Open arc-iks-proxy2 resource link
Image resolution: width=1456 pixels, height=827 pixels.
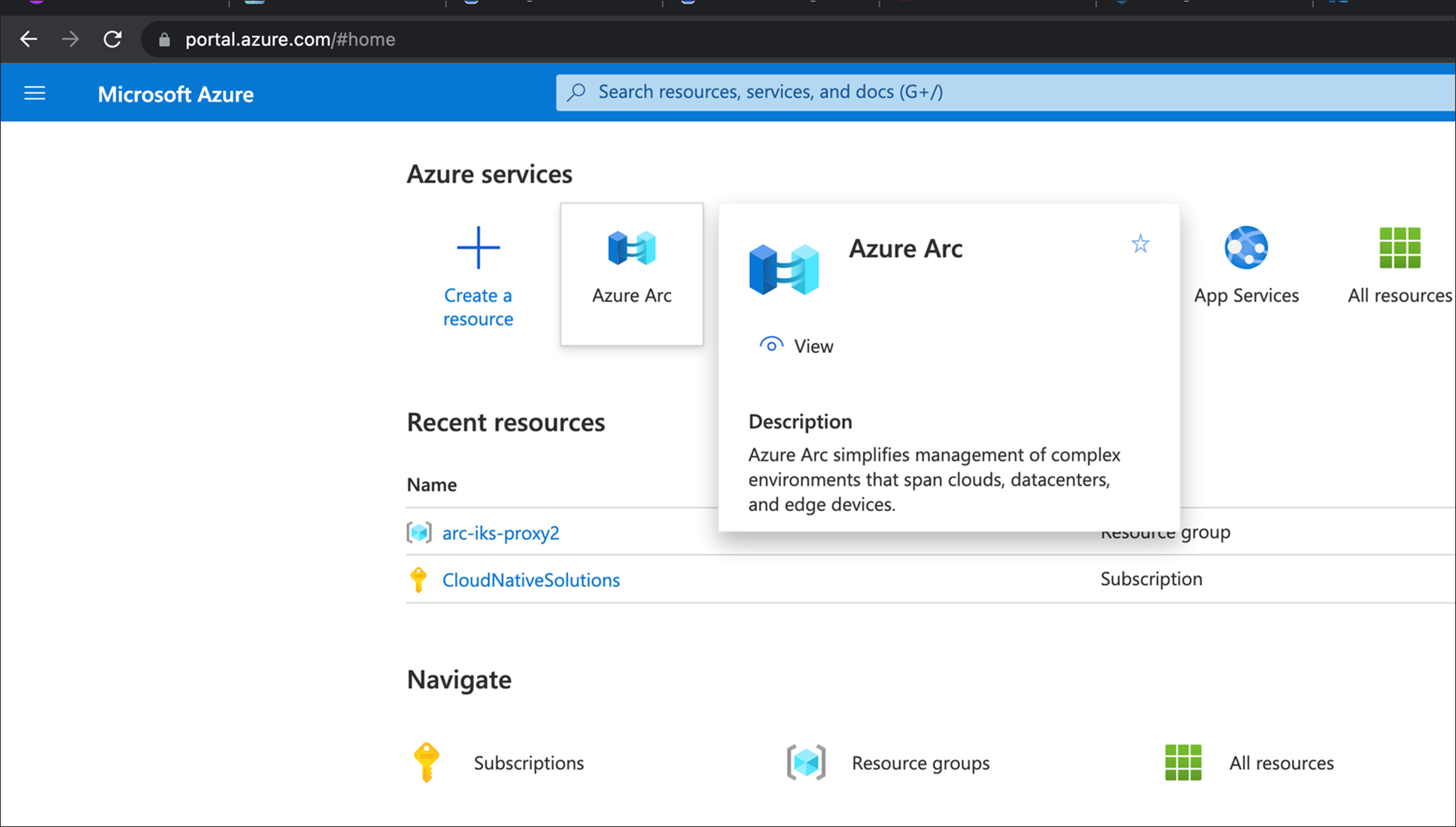(x=500, y=532)
